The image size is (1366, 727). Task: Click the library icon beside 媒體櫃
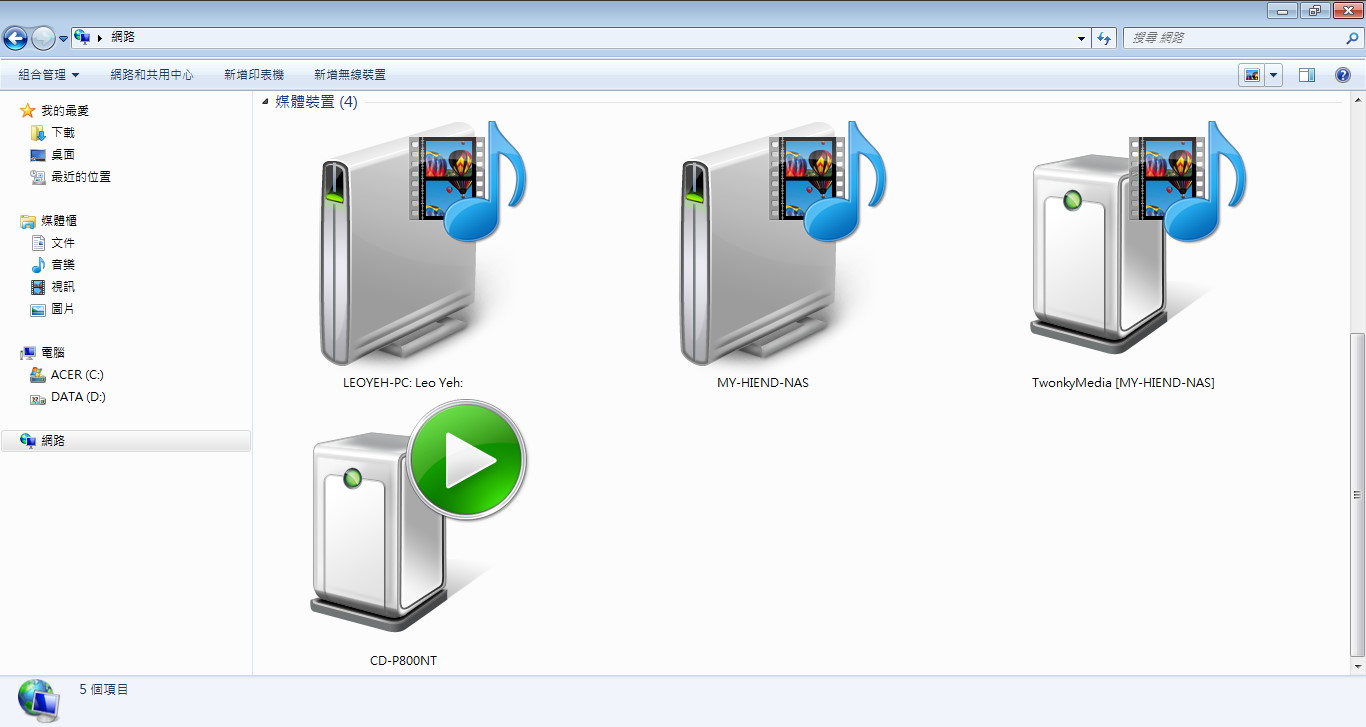coord(28,221)
